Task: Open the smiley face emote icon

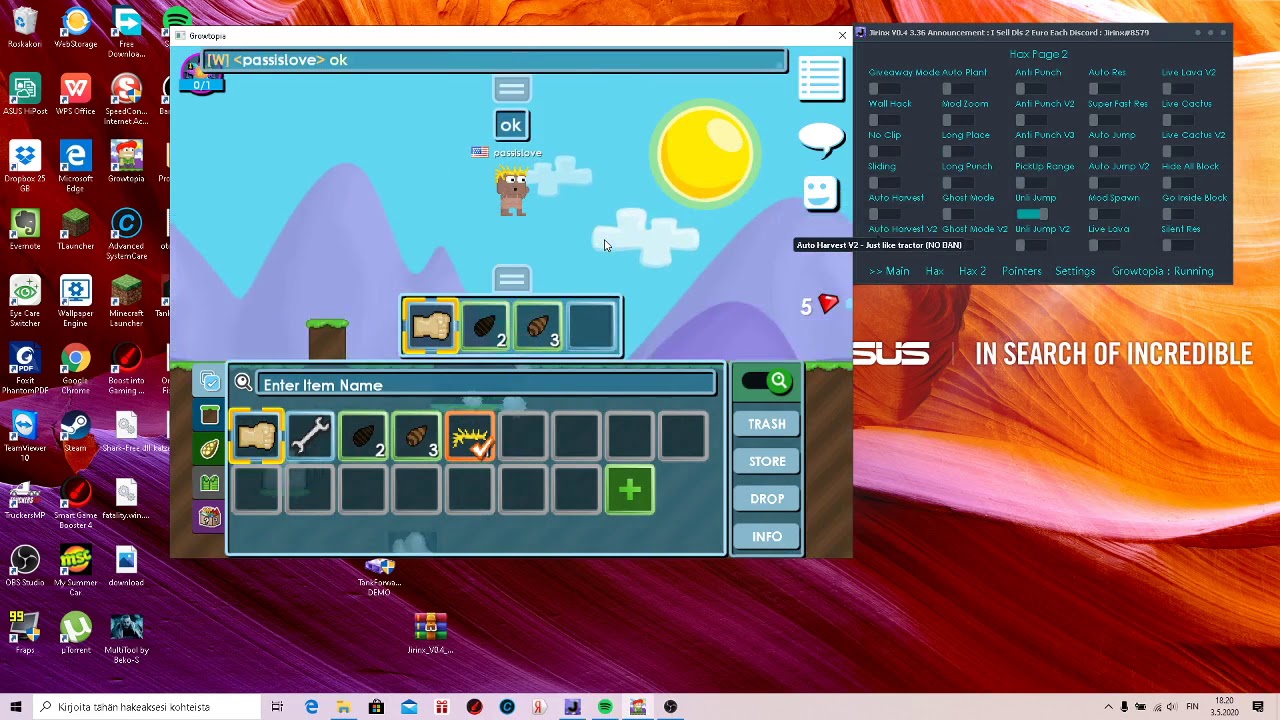Action: (820, 193)
